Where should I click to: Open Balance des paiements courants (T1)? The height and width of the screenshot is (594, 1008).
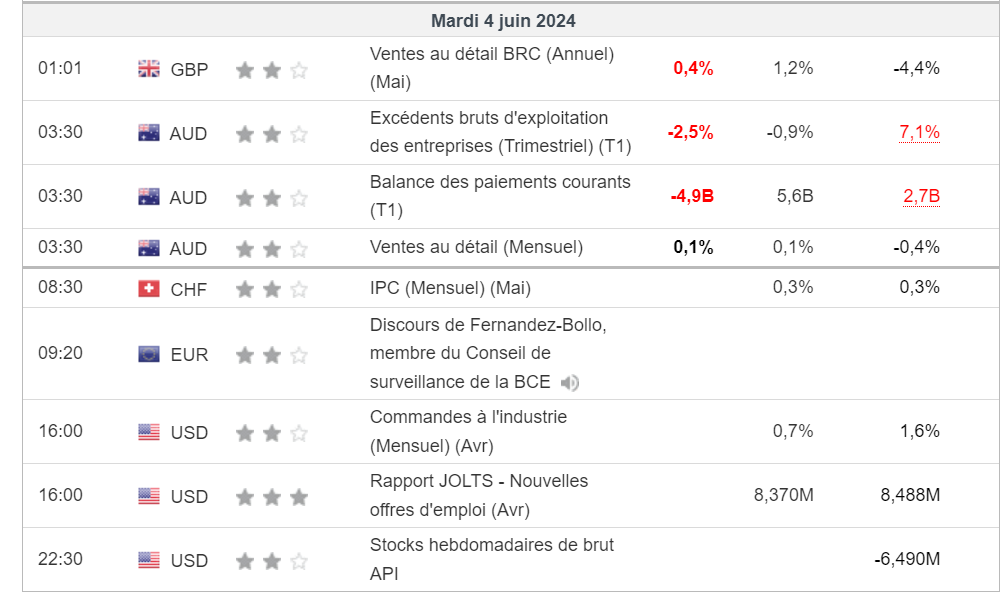[500, 196]
